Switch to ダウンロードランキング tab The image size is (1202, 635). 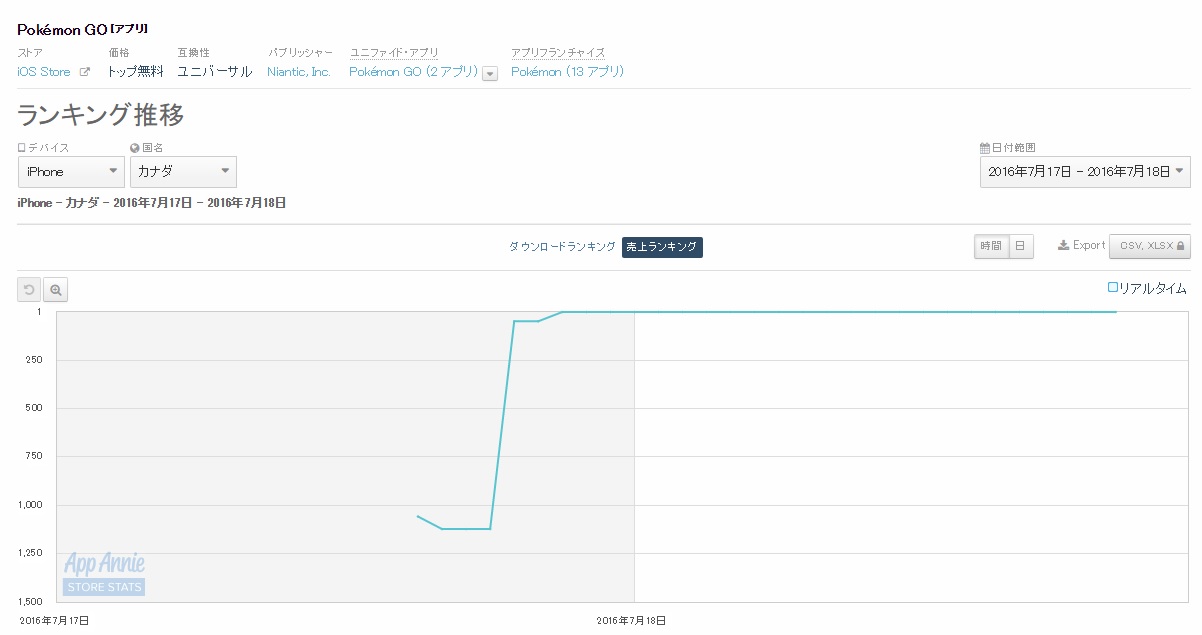tap(562, 247)
